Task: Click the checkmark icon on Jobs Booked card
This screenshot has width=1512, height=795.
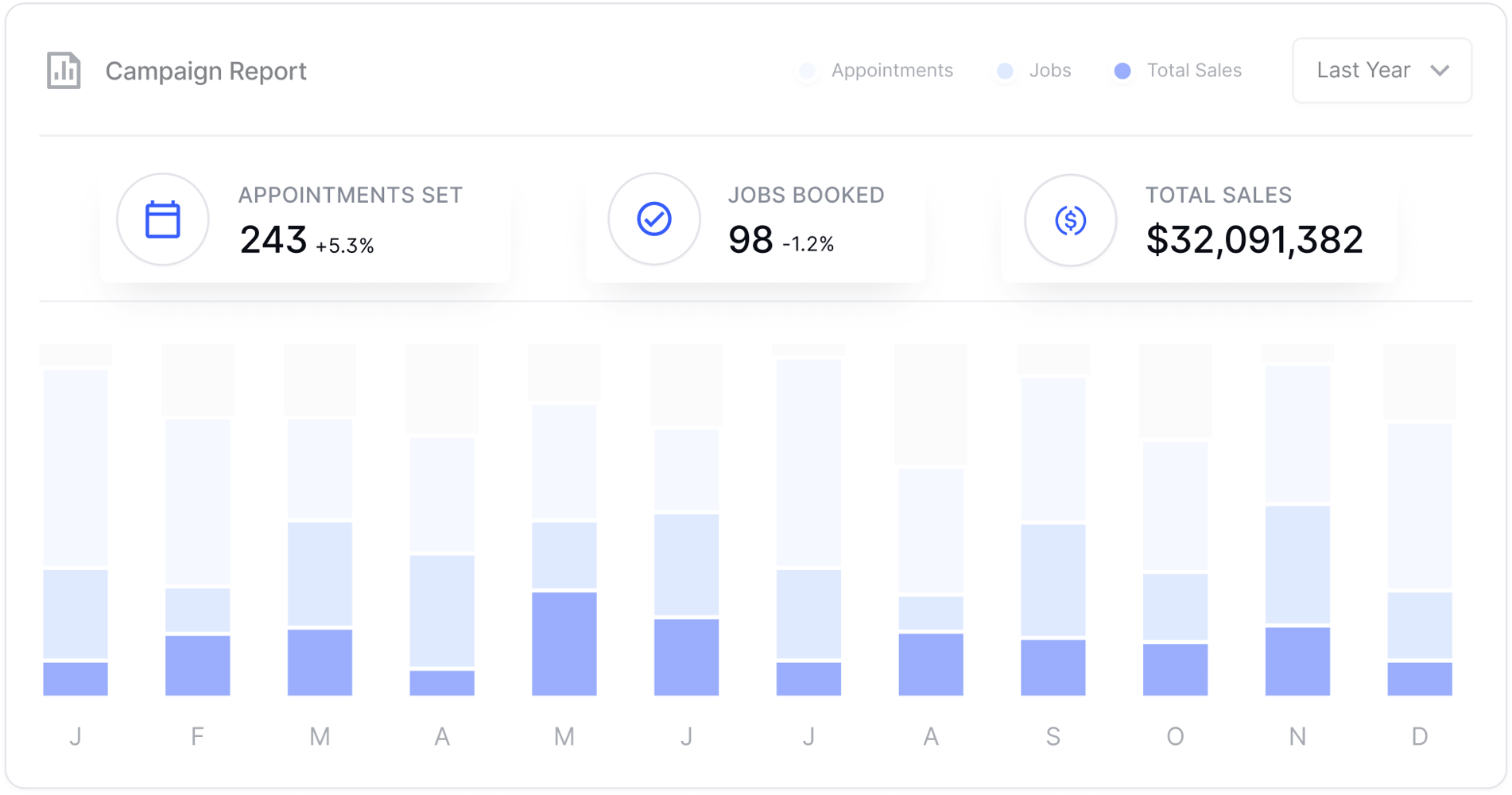Action: click(653, 219)
